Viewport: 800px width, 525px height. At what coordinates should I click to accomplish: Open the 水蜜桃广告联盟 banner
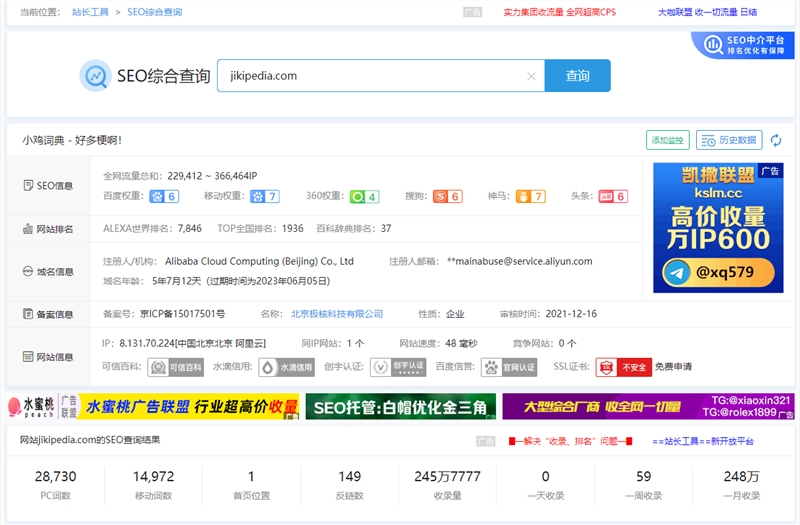pyautogui.click(x=154, y=407)
